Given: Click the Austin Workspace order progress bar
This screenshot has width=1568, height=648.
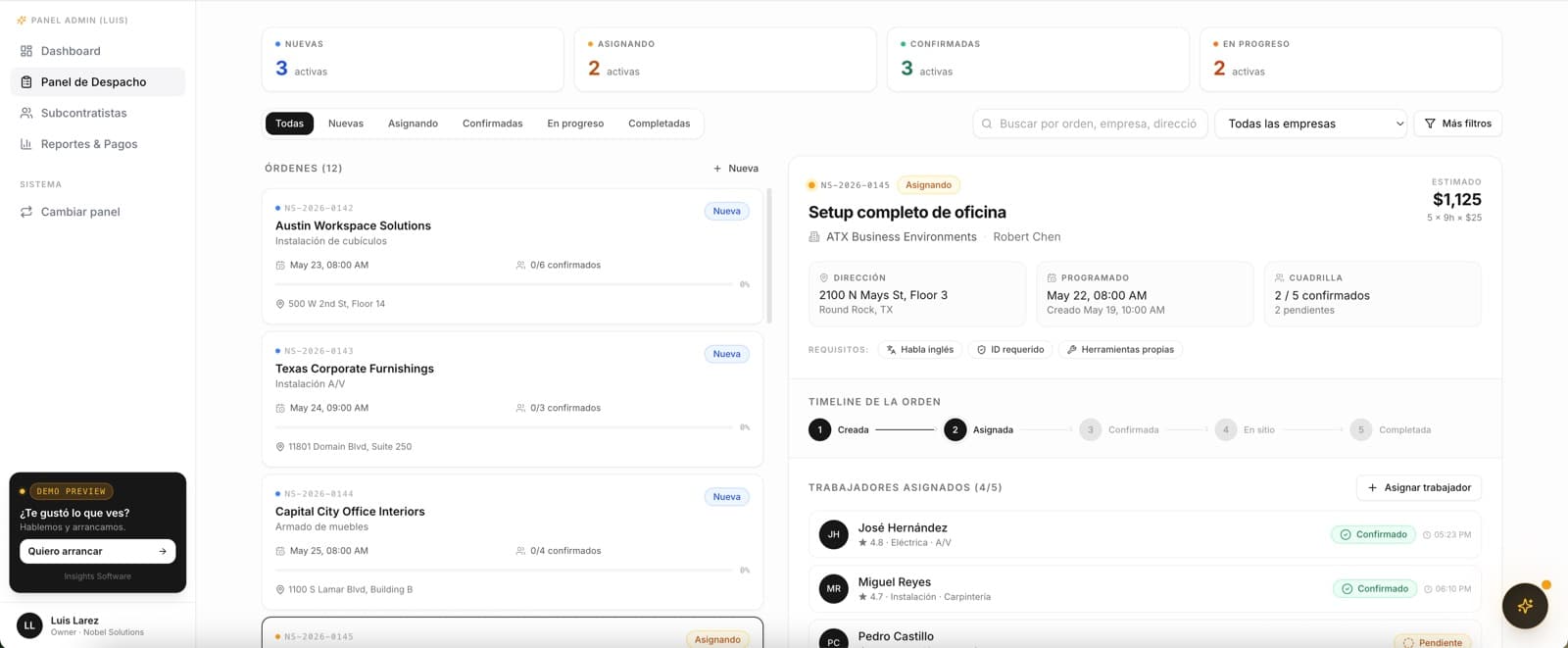Looking at the screenshot, I should 504,284.
